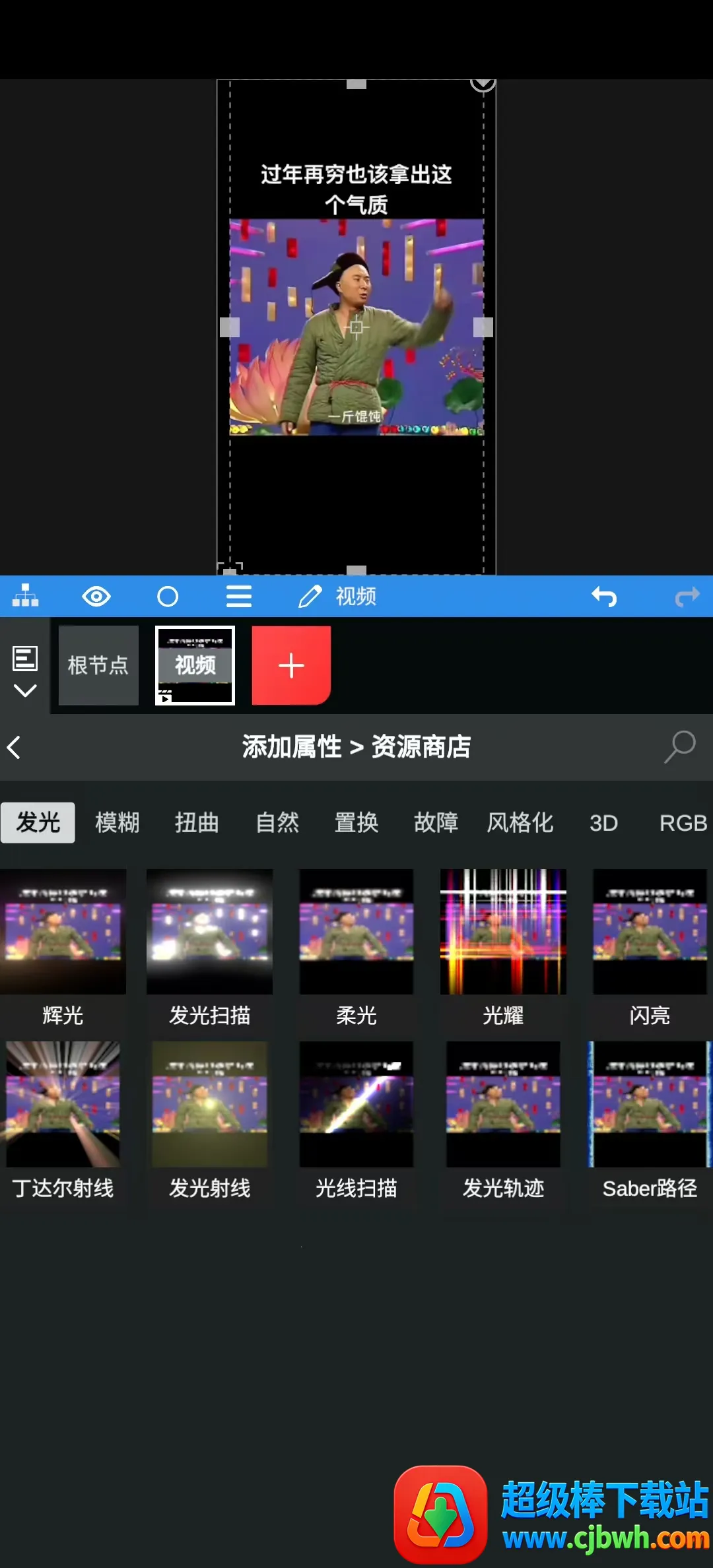This screenshot has height=1568, width=713.
Task: Add a new layer with red plus
Action: 291,665
